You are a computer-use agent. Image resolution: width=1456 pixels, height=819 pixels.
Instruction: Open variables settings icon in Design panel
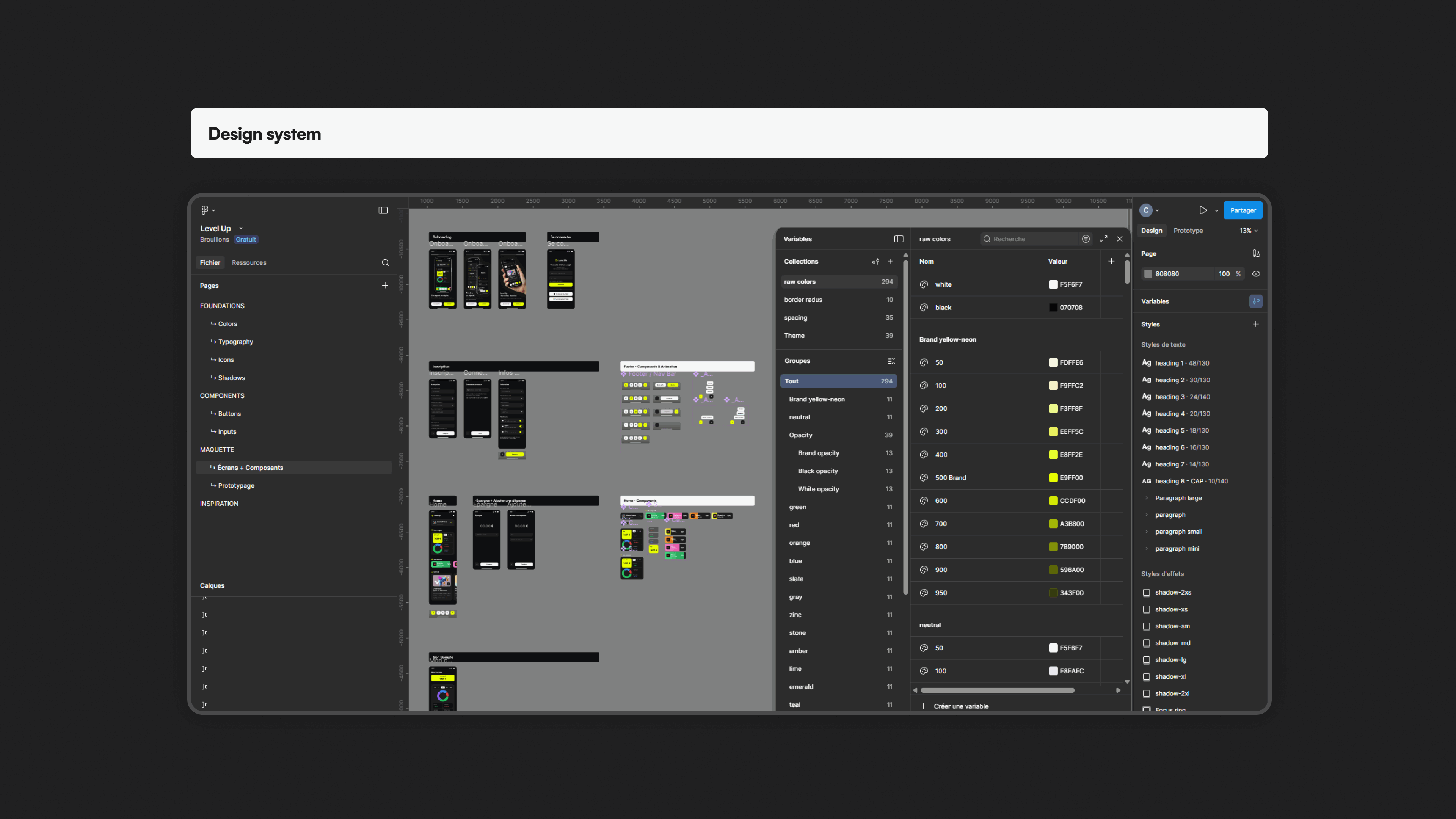[x=1255, y=301]
